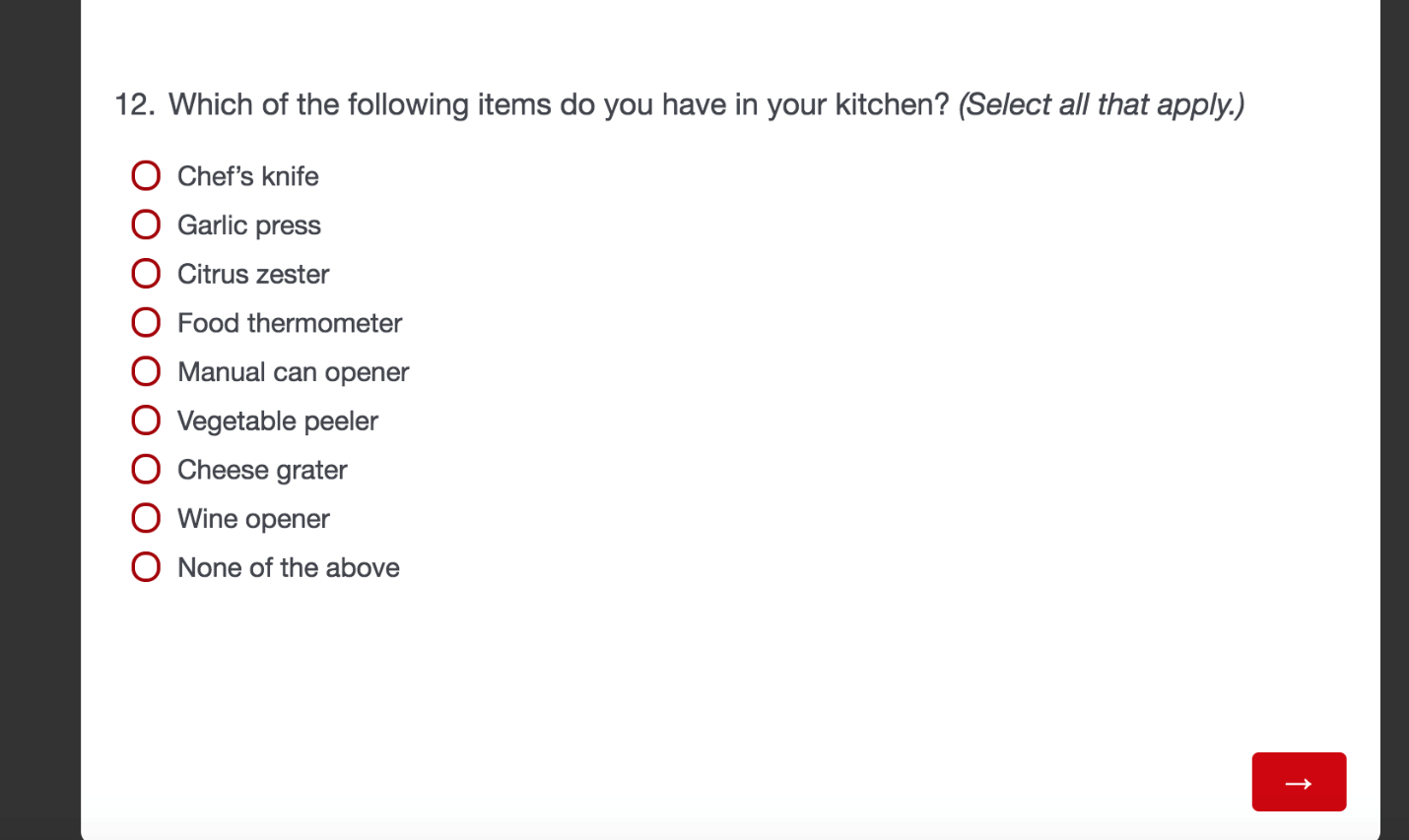Screen dimensions: 1409x840
Task: Click the "Chef's knife" label text
Action: 248,176
